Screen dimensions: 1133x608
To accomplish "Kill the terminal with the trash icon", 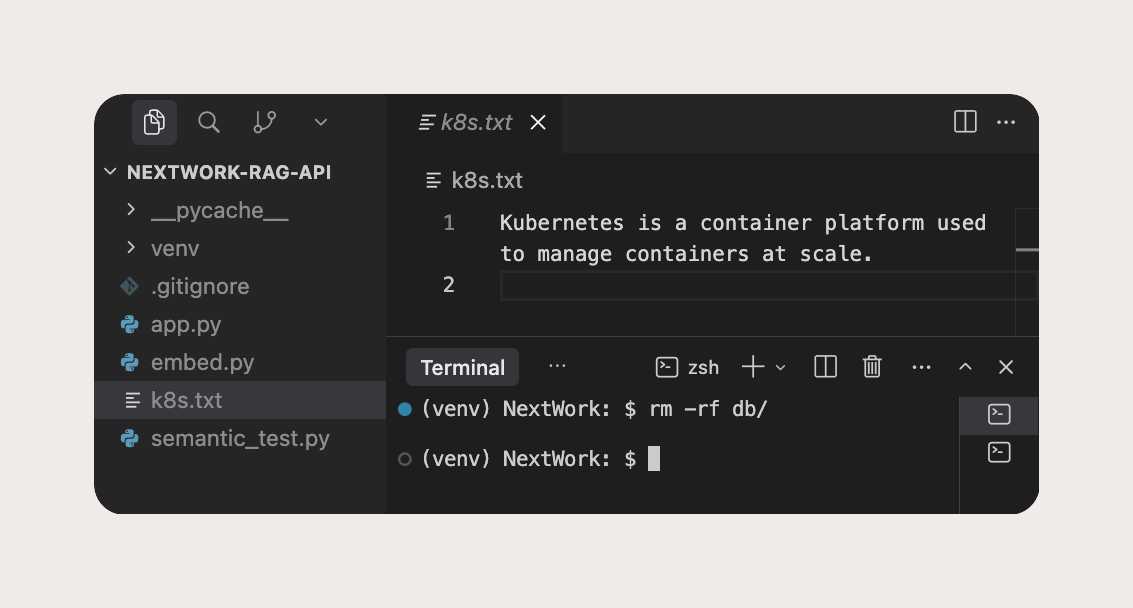I will (x=872, y=367).
